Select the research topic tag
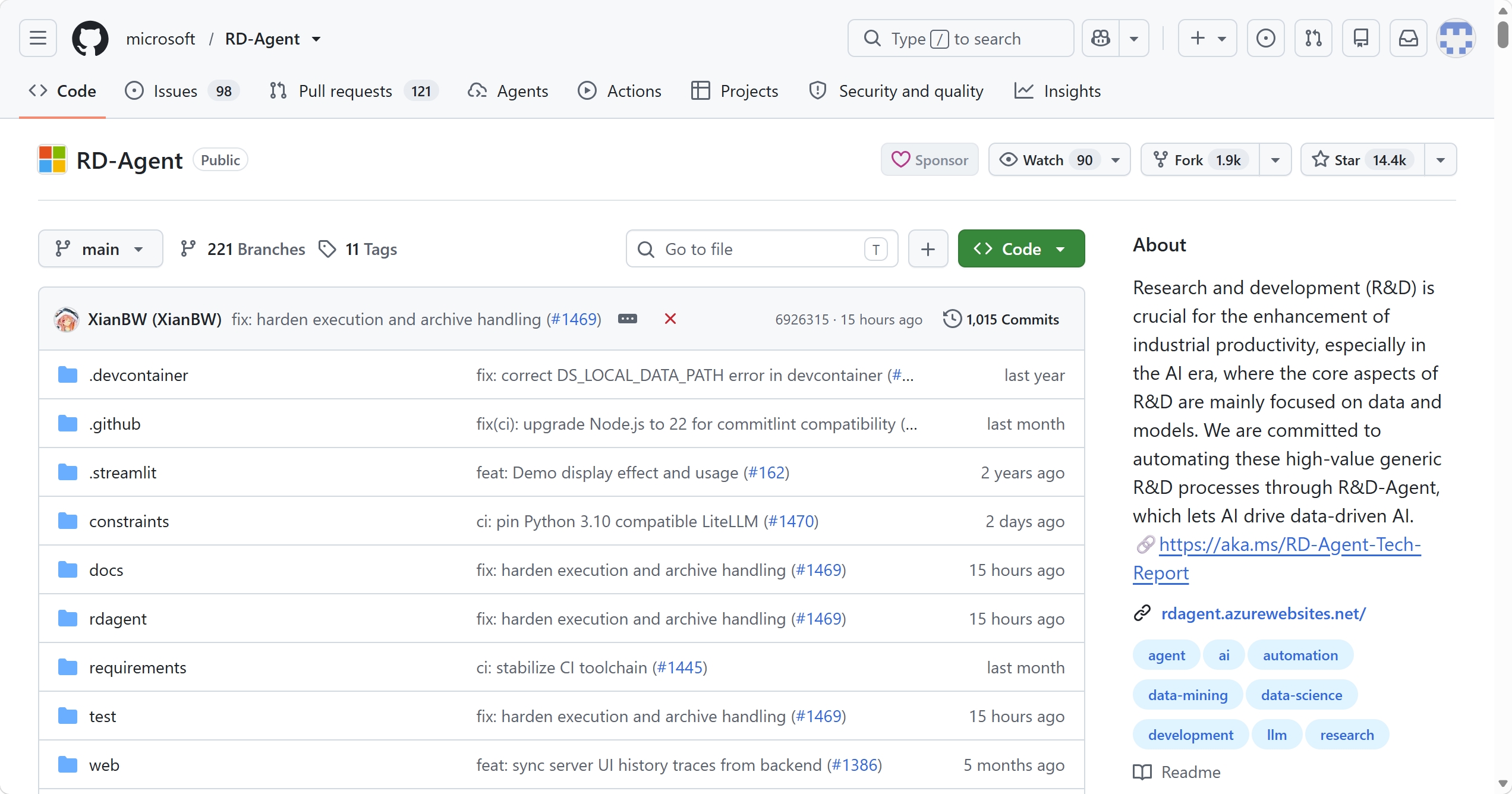1512x794 pixels. tap(1347, 735)
